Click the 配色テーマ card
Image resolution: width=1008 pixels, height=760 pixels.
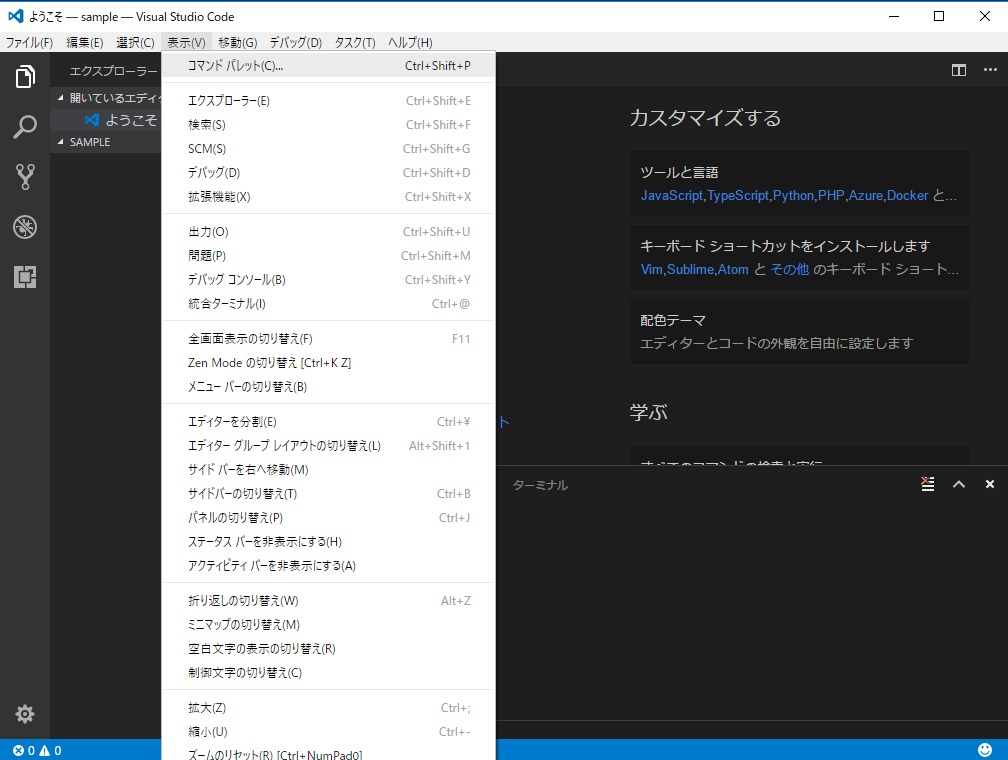point(799,331)
